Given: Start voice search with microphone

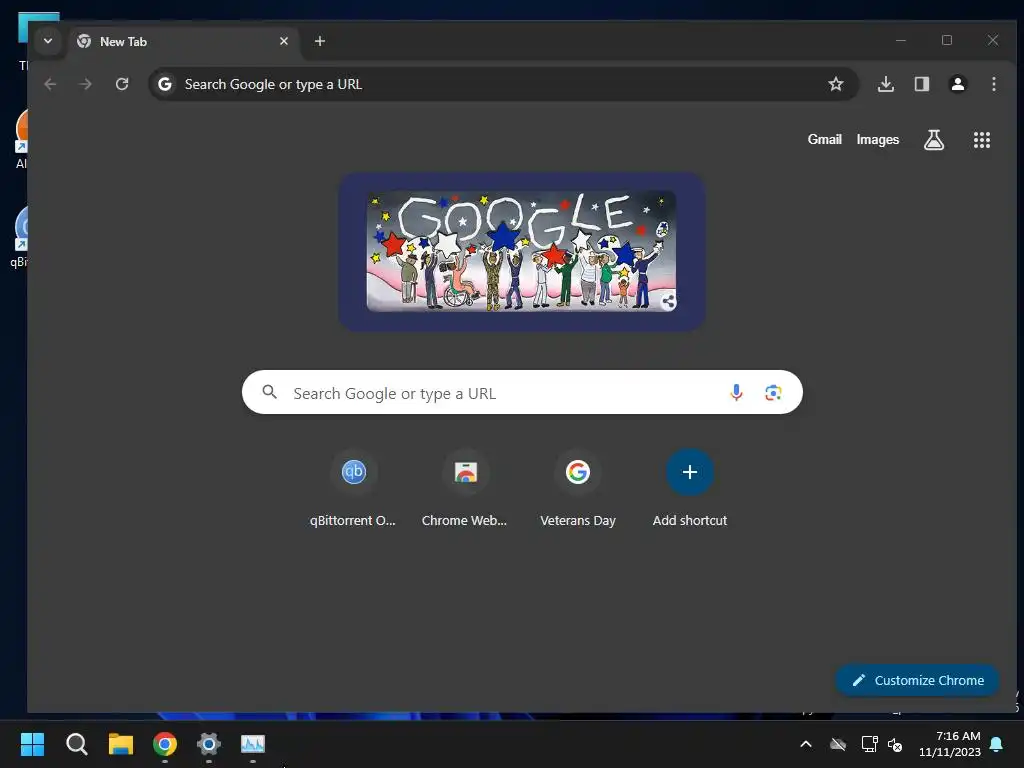Looking at the screenshot, I should point(736,392).
